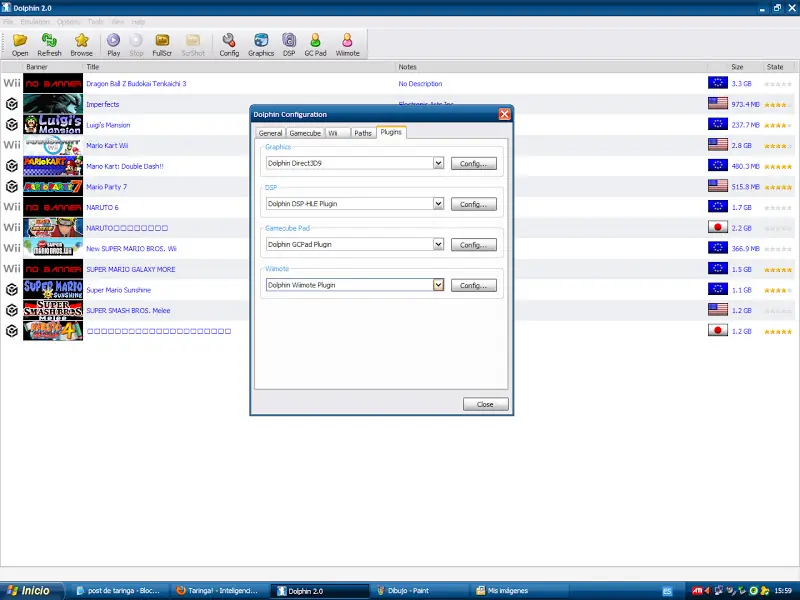Image resolution: width=800 pixels, height=600 pixels.
Task: Select the Plugins tab
Action: coord(391,132)
